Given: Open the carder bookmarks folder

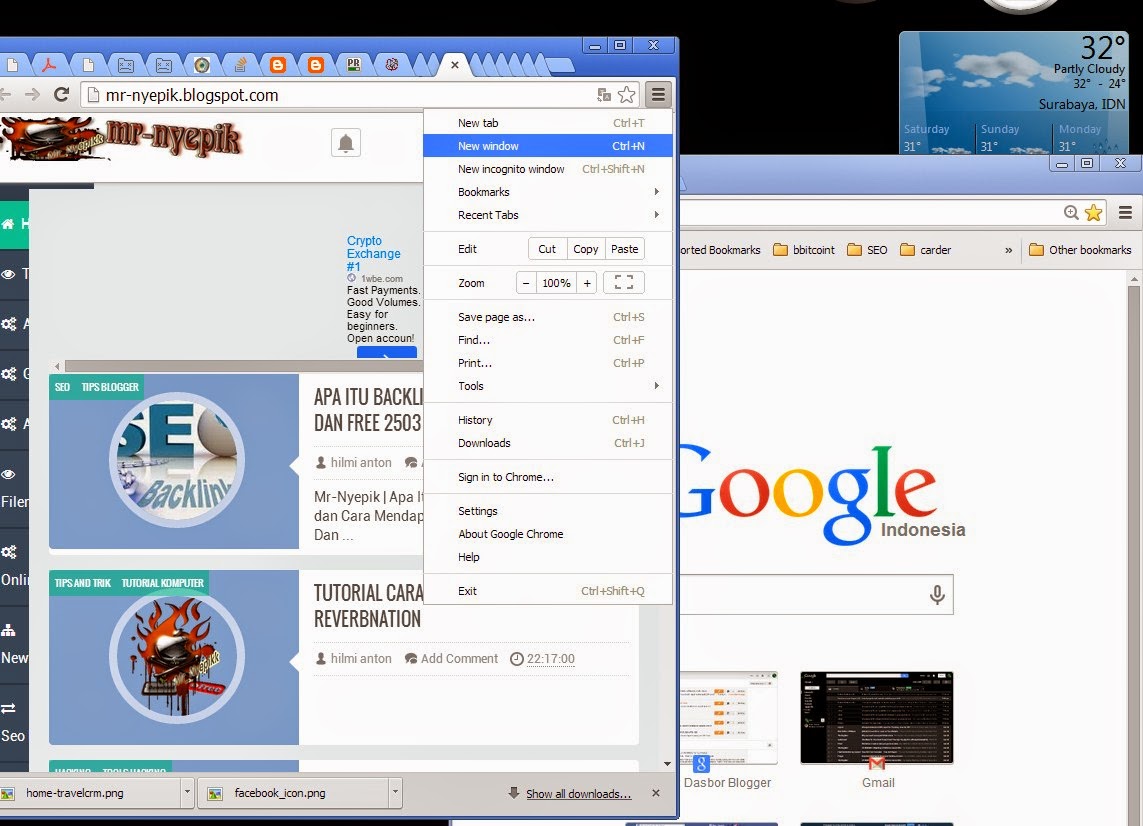Looking at the screenshot, I should coord(925,250).
